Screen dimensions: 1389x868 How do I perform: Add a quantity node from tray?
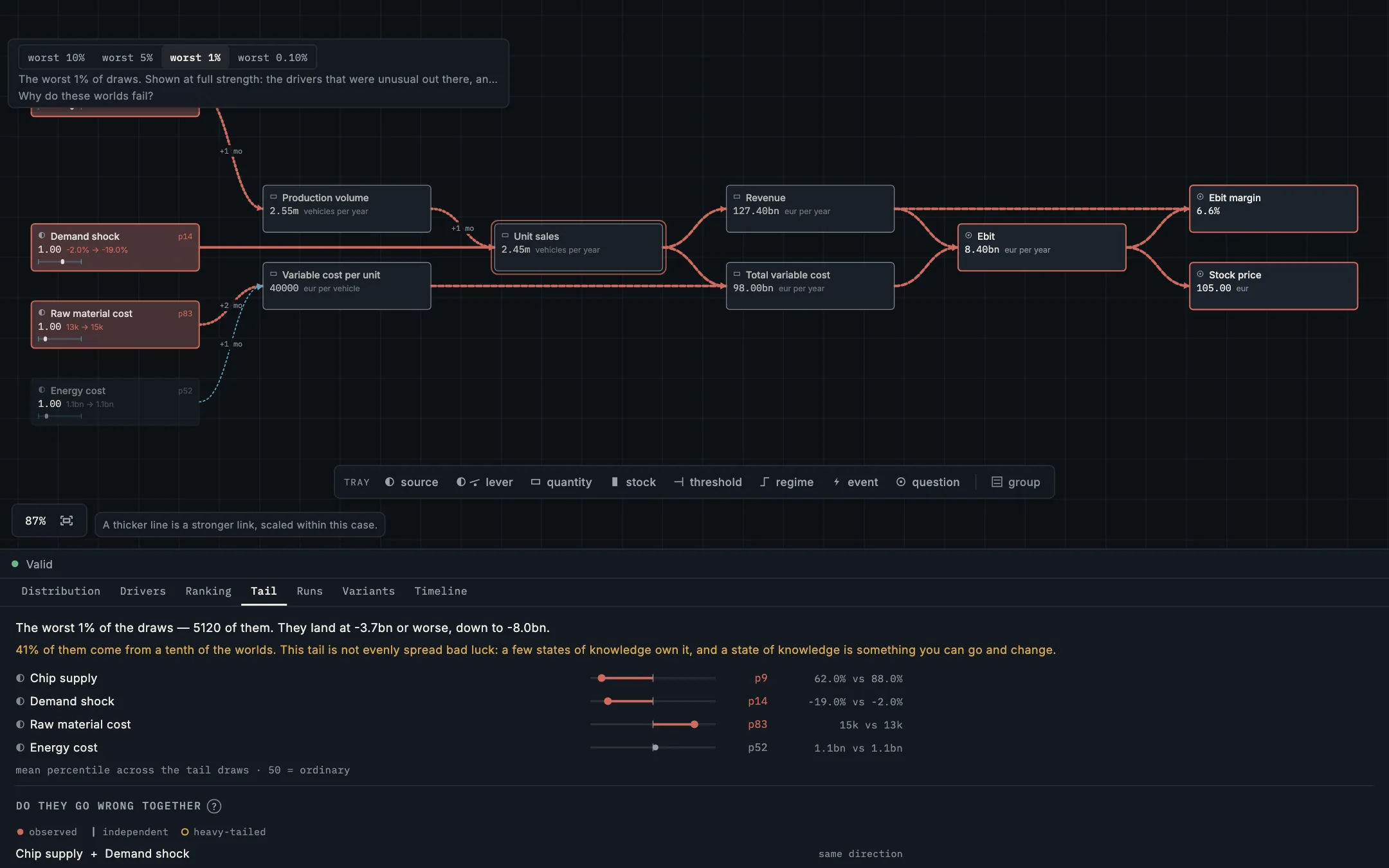coord(561,482)
